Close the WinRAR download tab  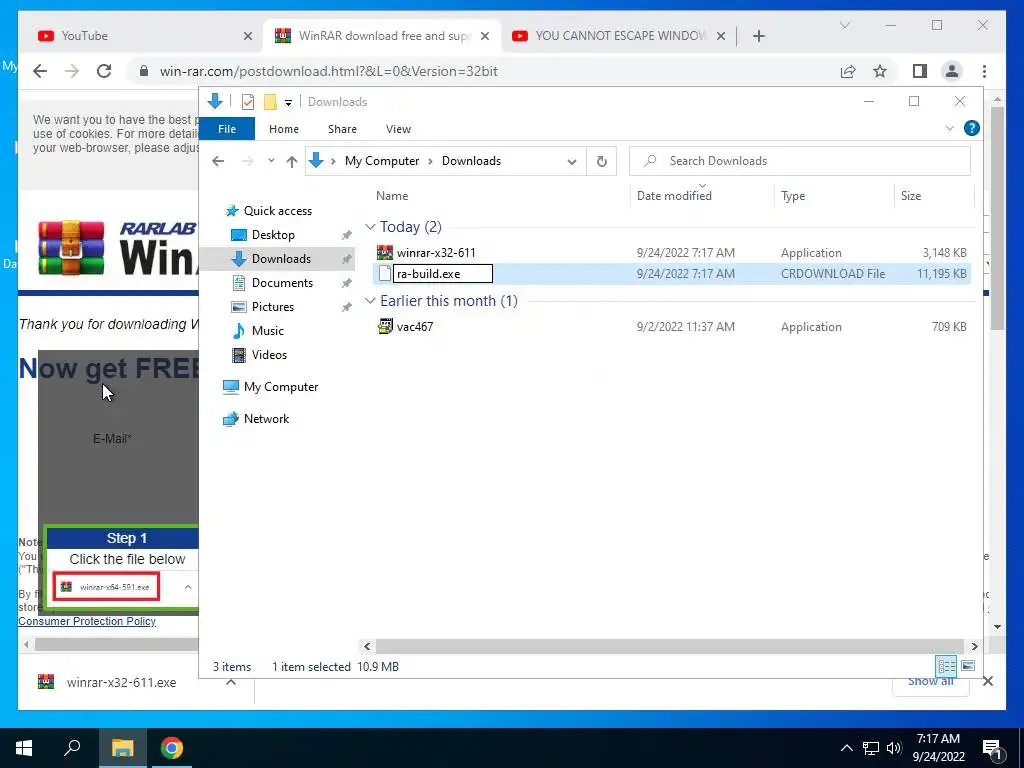pos(485,36)
